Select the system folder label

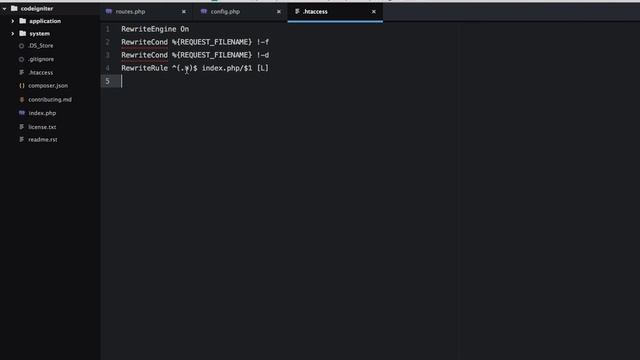(x=40, y=33)
